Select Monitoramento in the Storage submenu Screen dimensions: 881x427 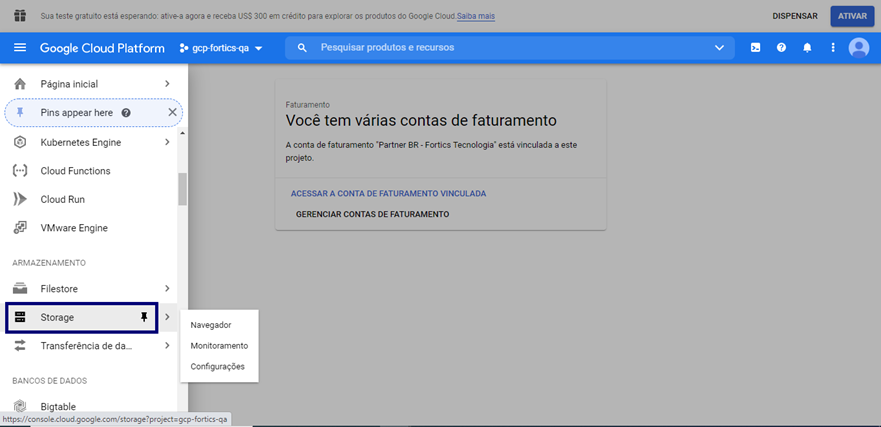pyautogui.click(x=219, y=346)
